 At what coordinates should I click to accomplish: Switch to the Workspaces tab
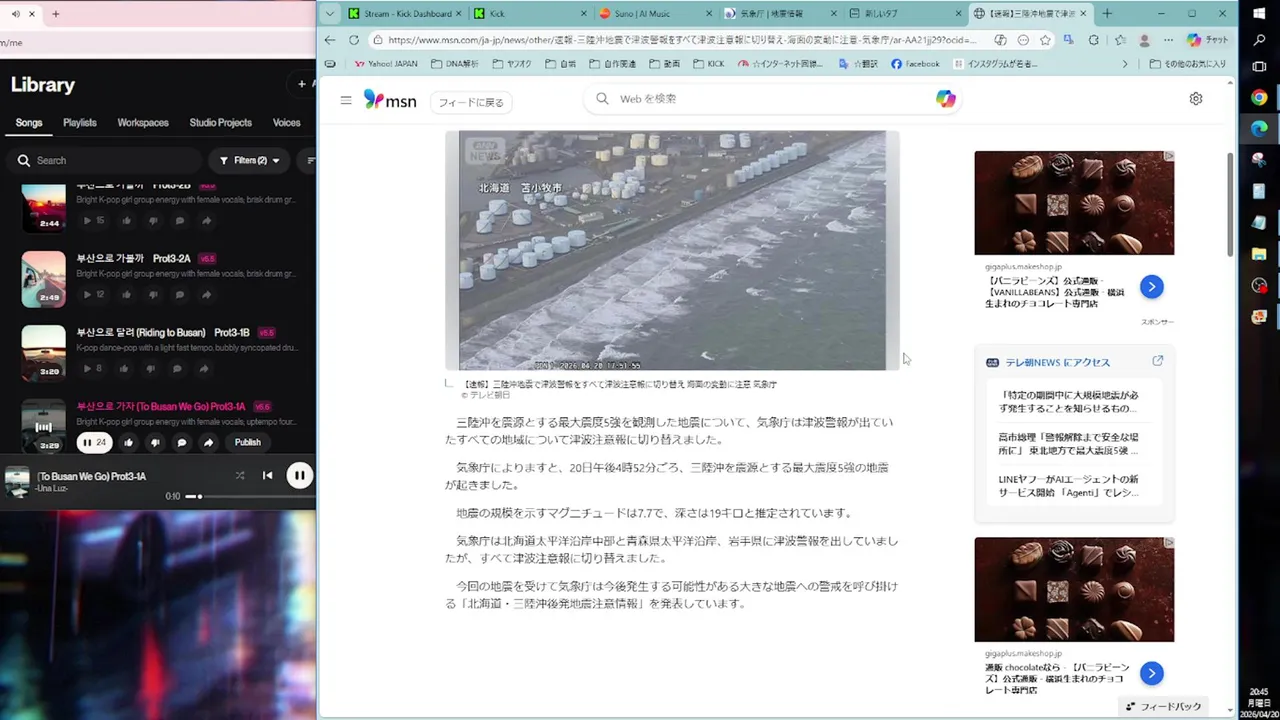coord(143,122)
